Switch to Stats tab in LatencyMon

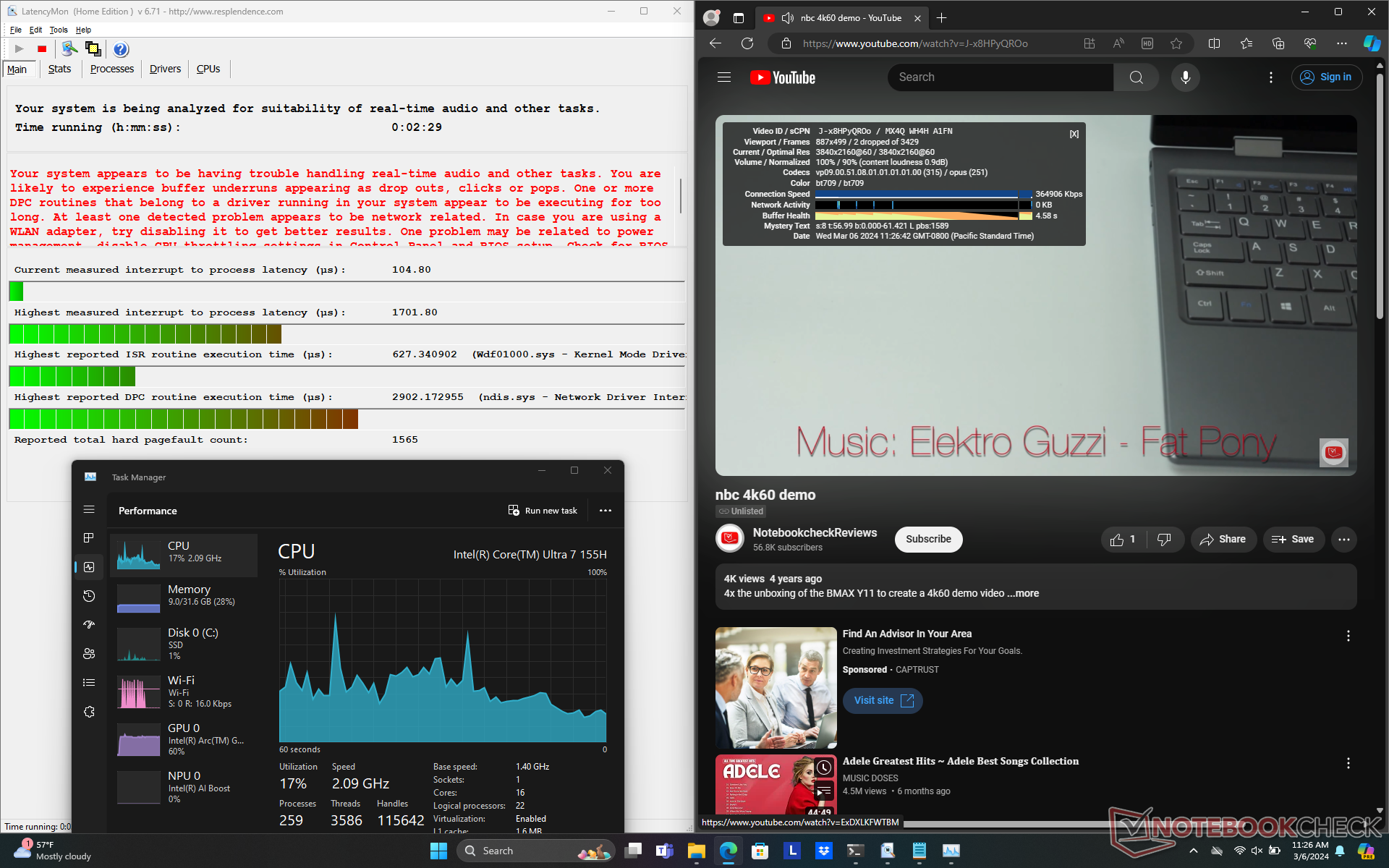(59, 69)
